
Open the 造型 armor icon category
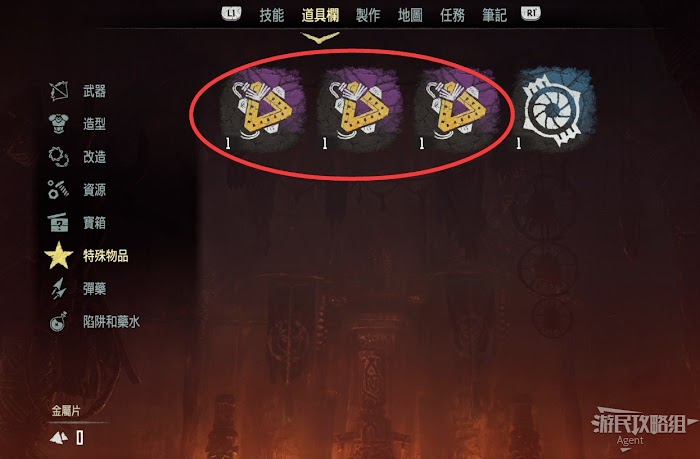[x=58, y=124]
